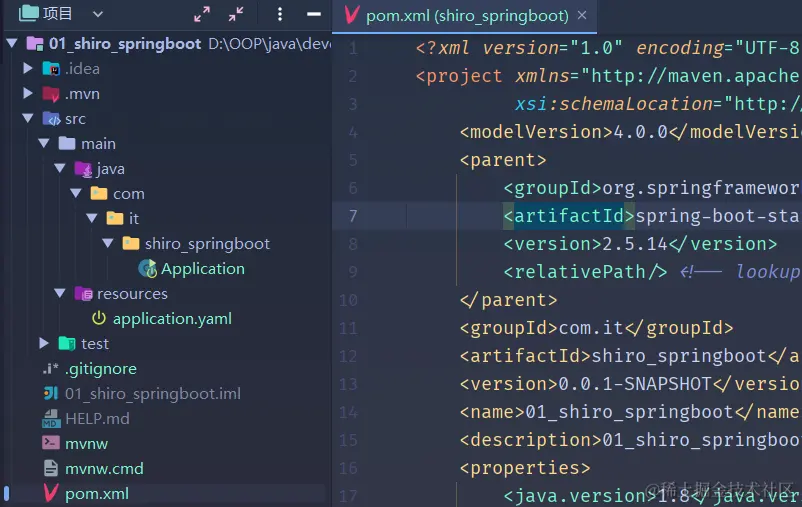
Task: Click line number 7 in the gutter
Action: (x=353, y=216)
